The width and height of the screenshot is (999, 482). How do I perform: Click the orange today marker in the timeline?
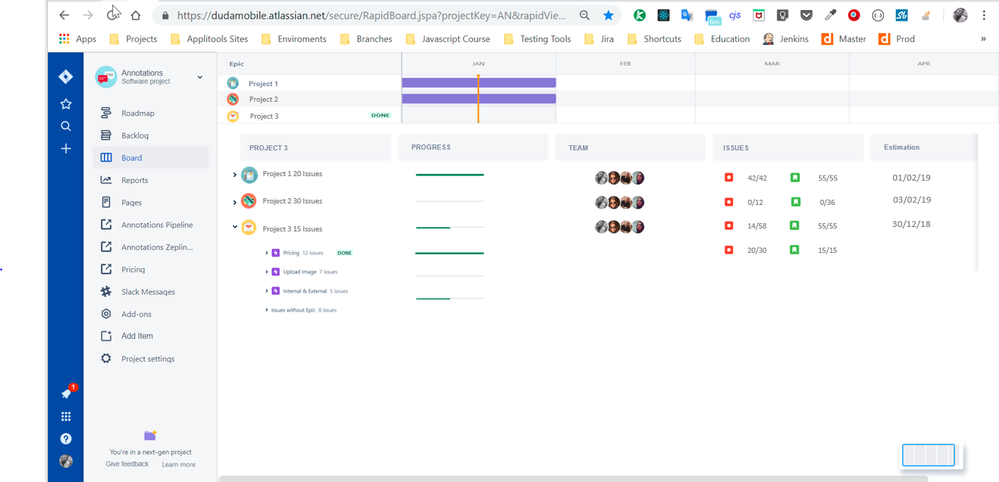[x=478, y=99]
